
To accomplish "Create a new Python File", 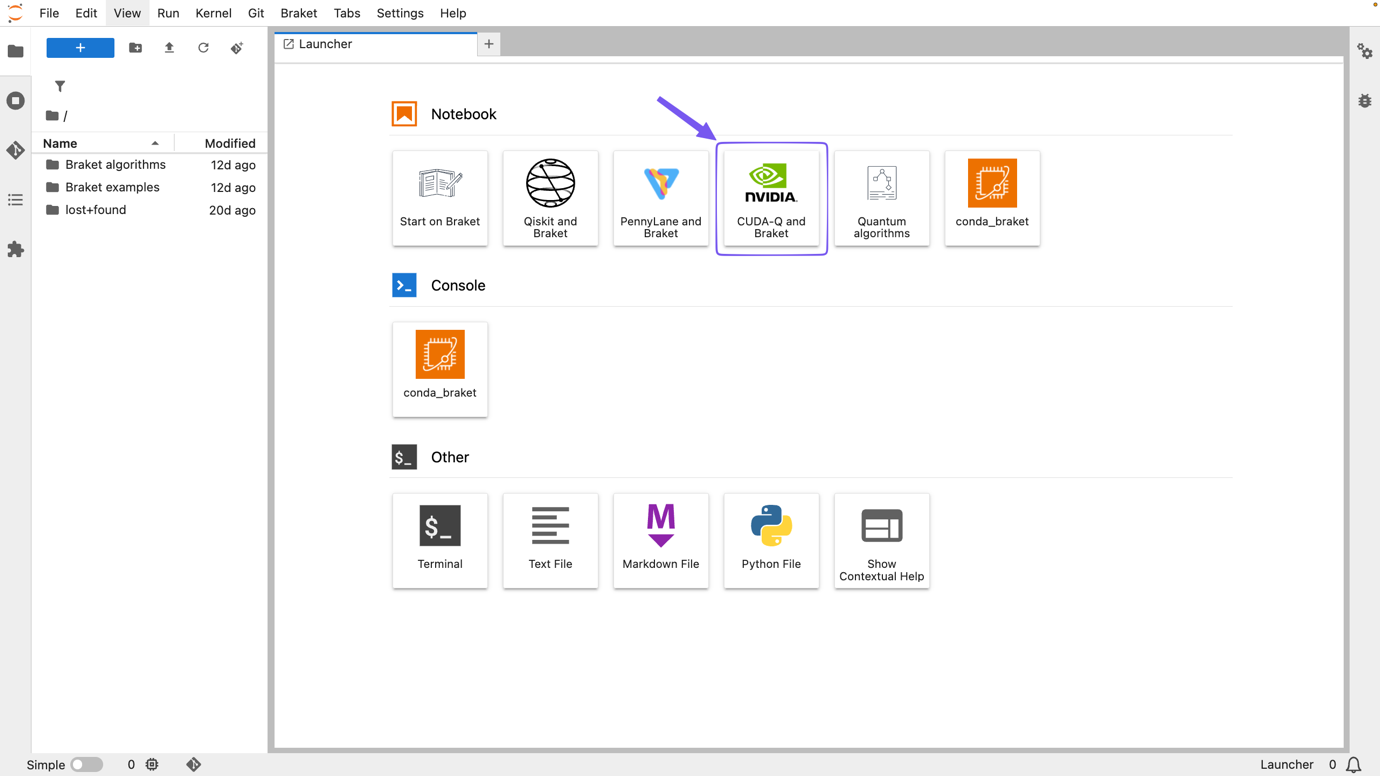I will 771,541.
